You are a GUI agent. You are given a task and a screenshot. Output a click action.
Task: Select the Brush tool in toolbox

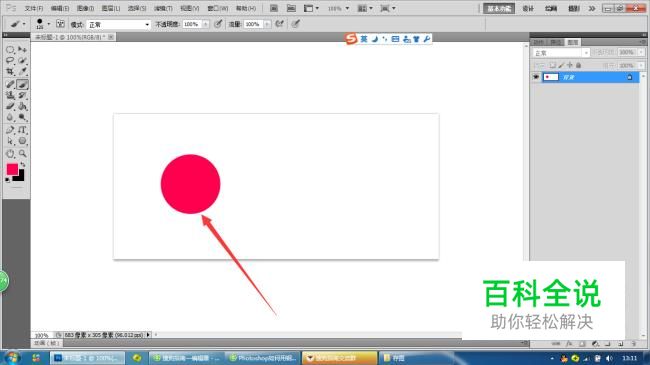[x=22, y=84]
